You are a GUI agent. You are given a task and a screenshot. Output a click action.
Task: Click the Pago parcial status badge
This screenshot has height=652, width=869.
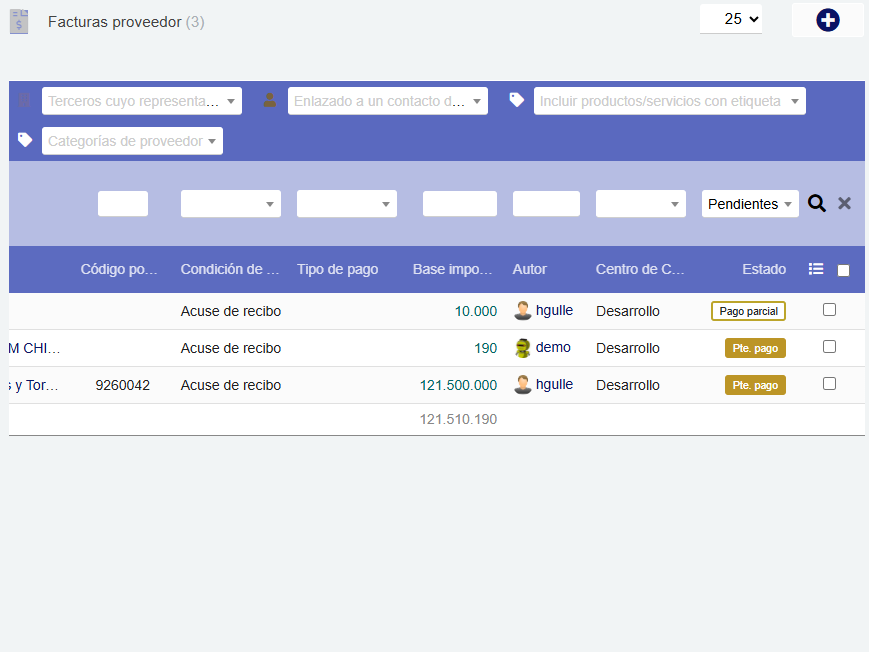748,310
